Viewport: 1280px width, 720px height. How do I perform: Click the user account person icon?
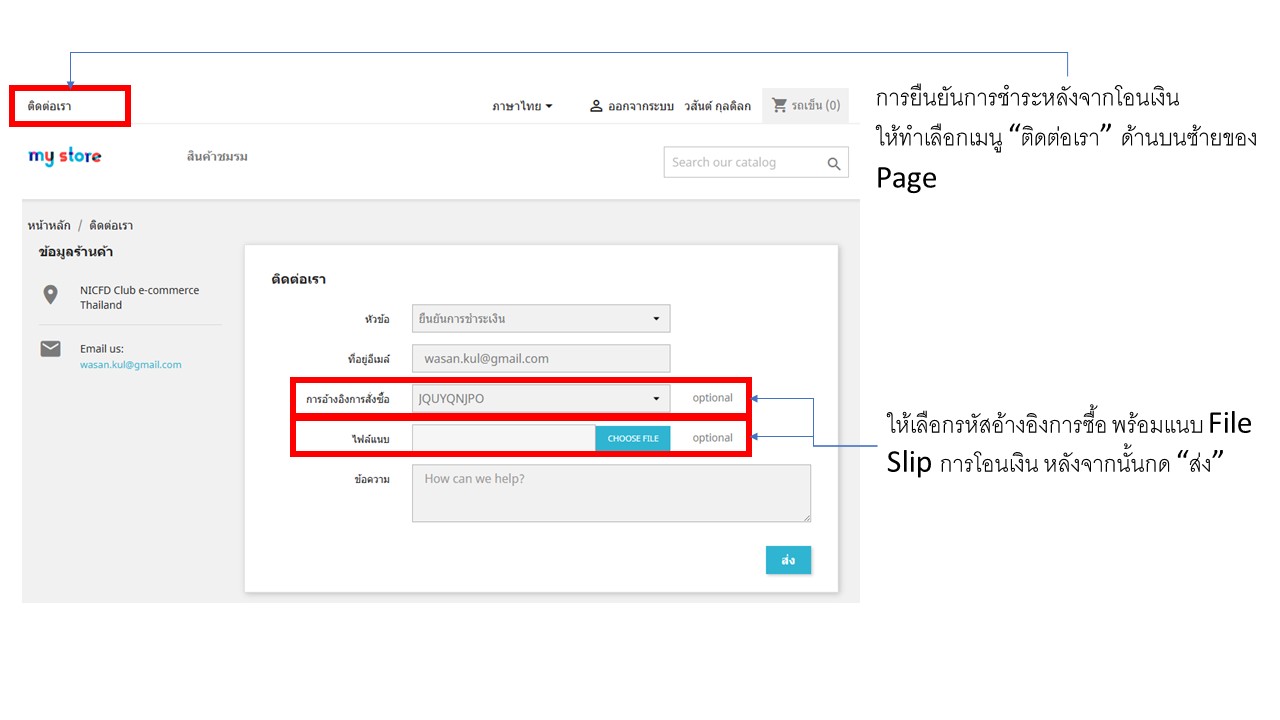pyautogui.click(x=596, y=106)
